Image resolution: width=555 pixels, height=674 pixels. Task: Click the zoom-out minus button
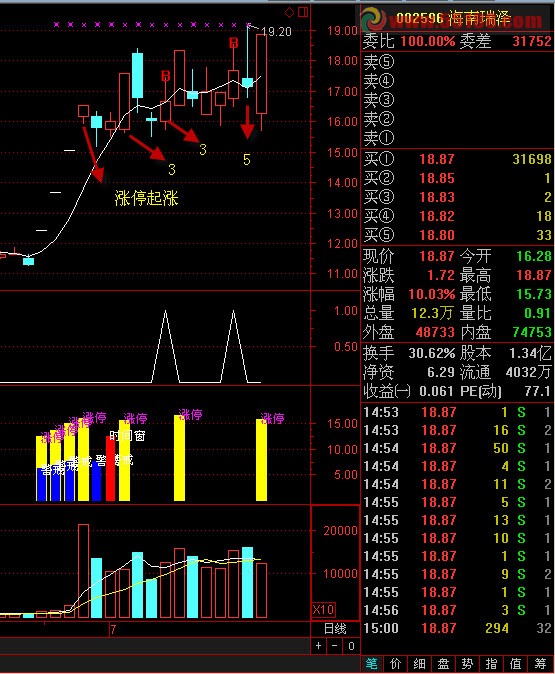(x=334, y=646)
